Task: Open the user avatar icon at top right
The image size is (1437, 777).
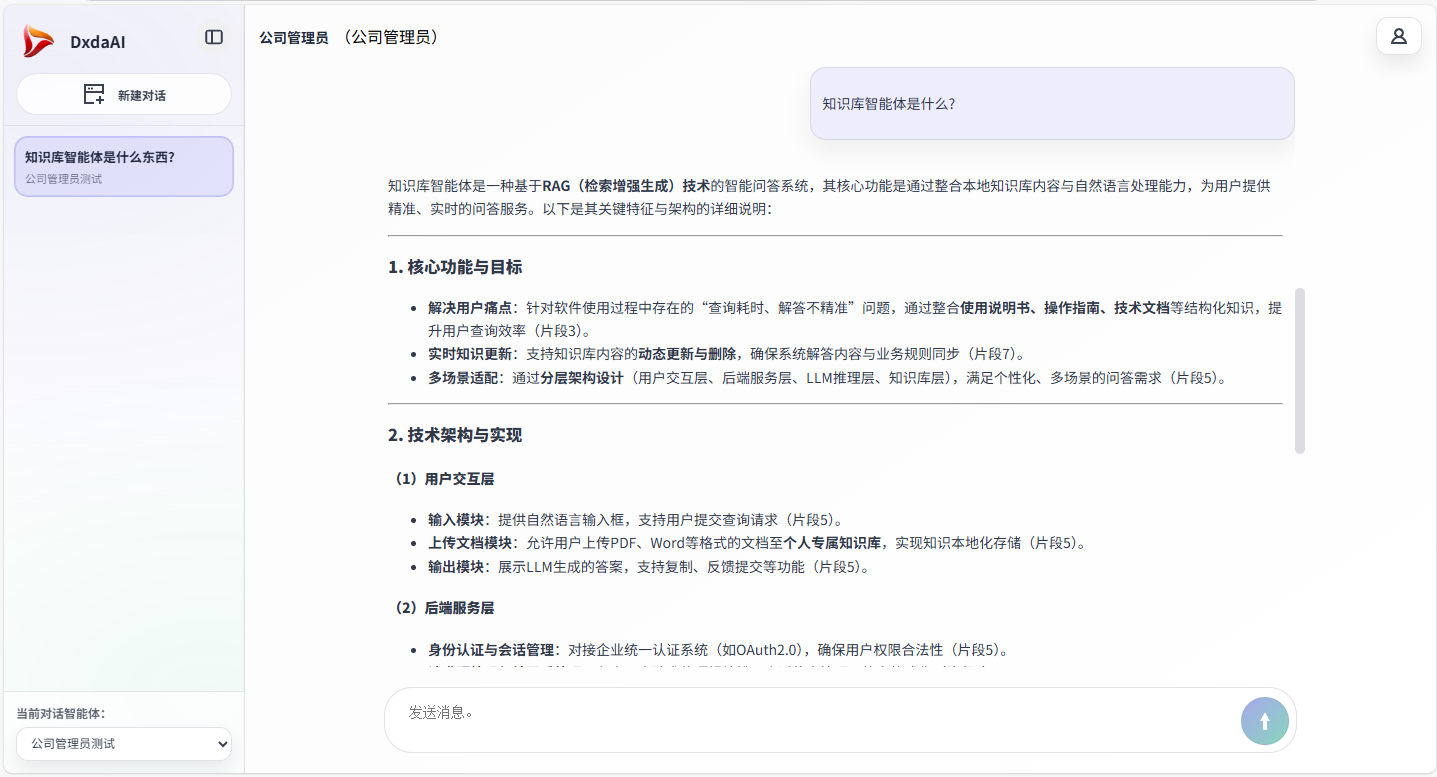Action: click(x=1397, y=36)
